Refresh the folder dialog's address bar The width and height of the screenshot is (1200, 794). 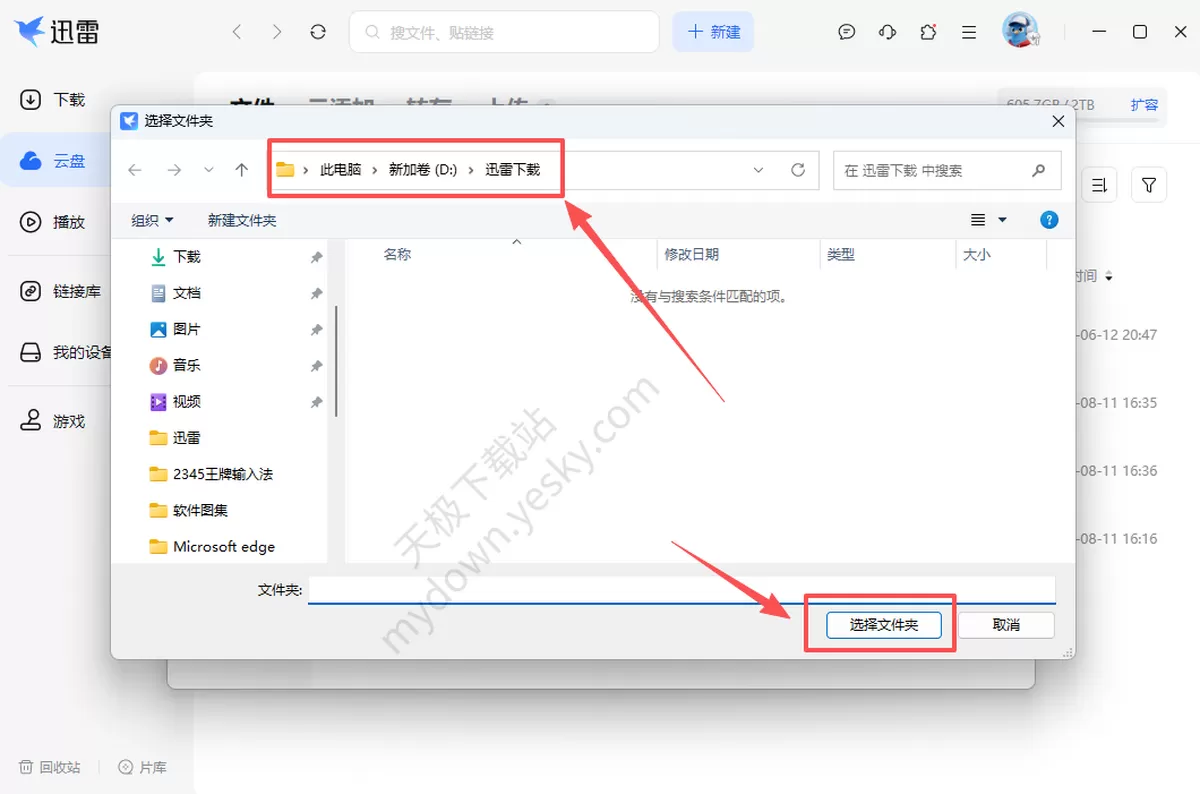(798, 170)
